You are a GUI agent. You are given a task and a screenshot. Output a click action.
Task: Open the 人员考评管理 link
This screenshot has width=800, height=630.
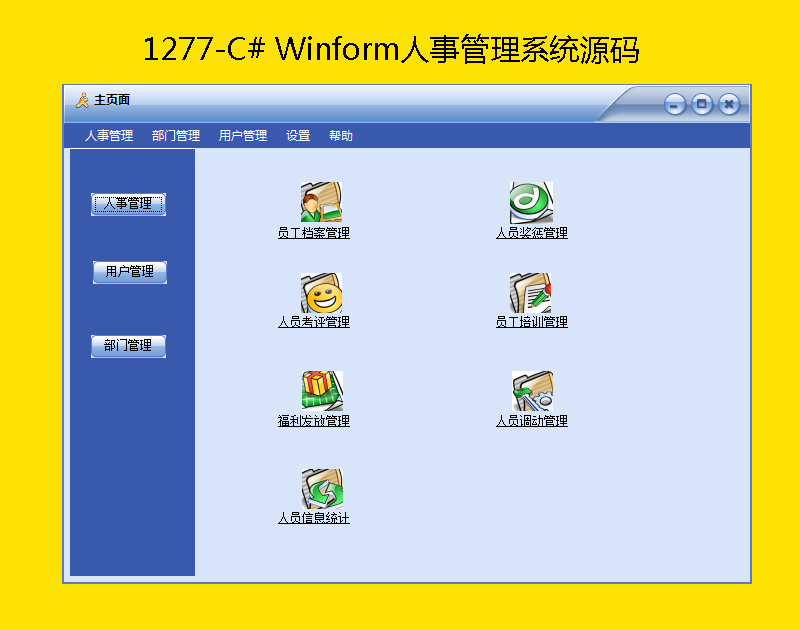314,322
